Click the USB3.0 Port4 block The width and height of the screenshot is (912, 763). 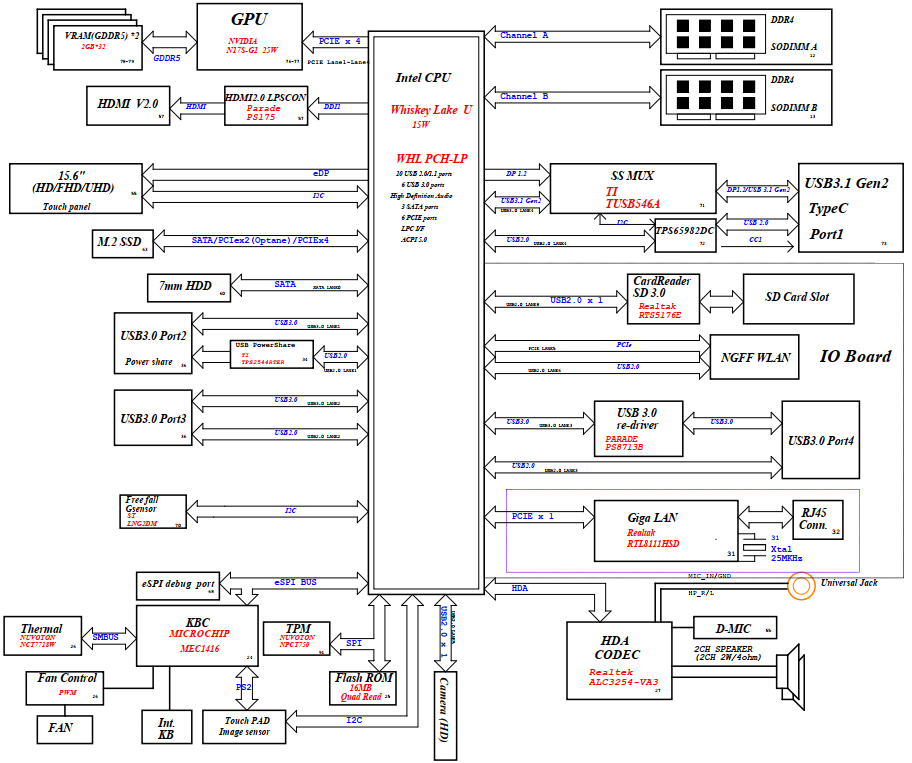pyautogui.click(x=821, y=440)
